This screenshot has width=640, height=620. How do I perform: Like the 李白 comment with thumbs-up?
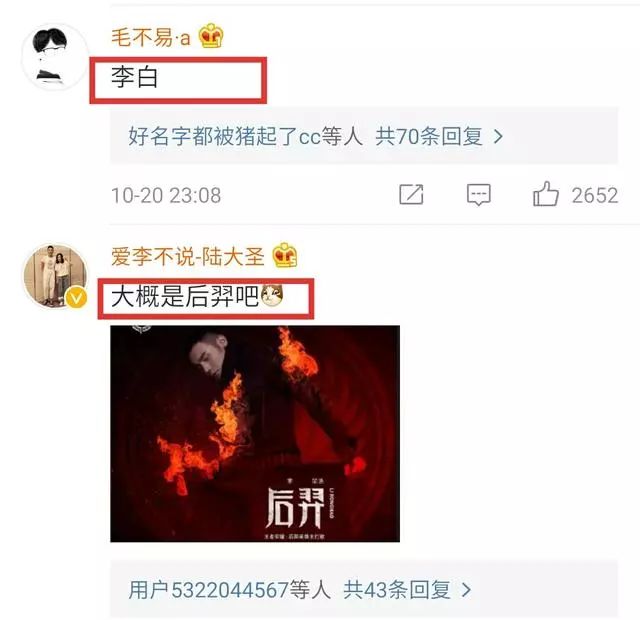(x=546, y=194)
